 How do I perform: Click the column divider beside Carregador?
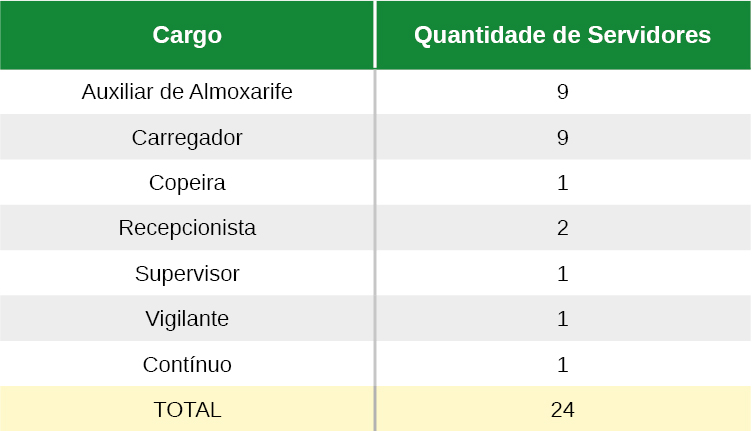pyautogui.click(x=375, y=137)
